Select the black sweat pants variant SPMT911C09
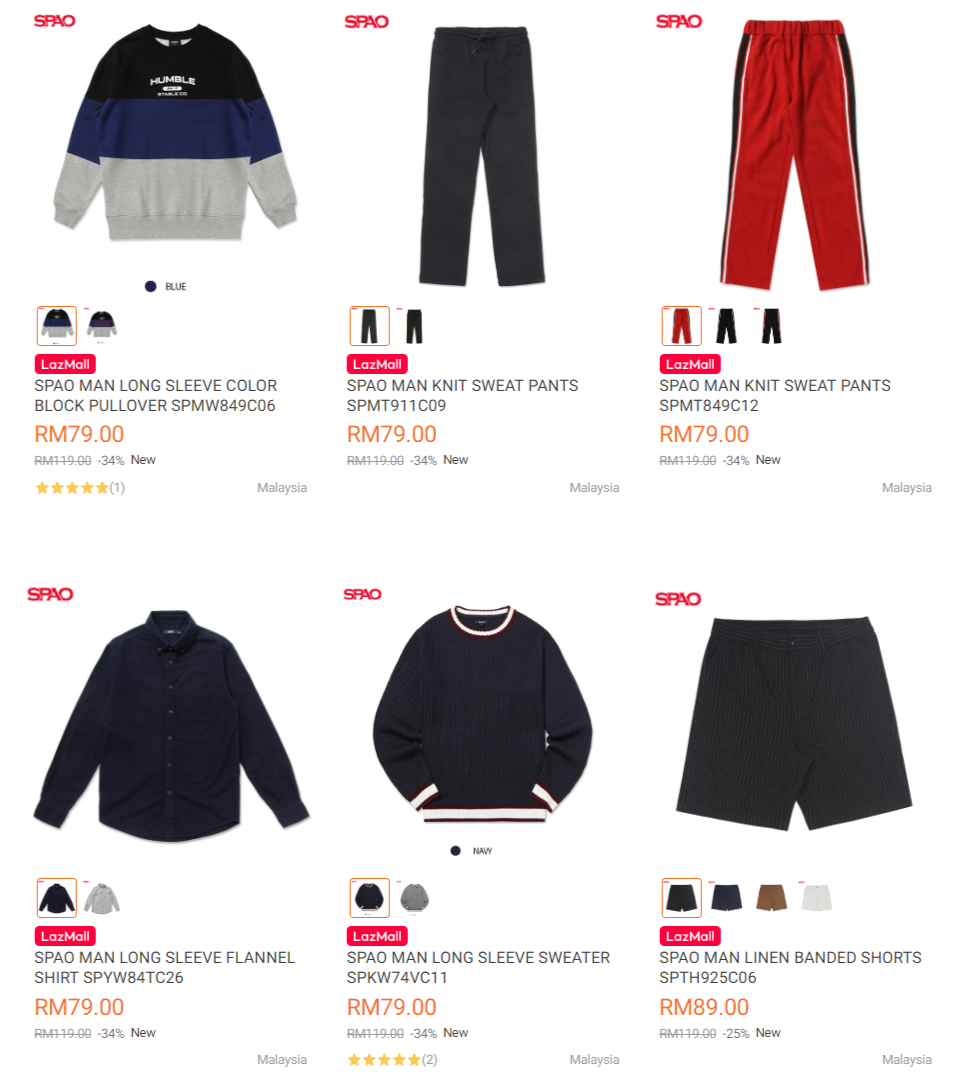Screen dimensions: 955x1092 [x=414, y=325]
